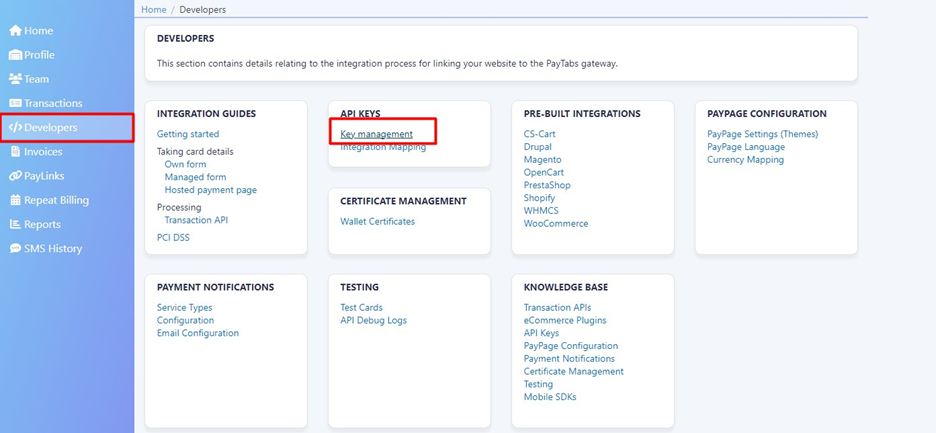Click the Home house icon in sidebar

15,31
